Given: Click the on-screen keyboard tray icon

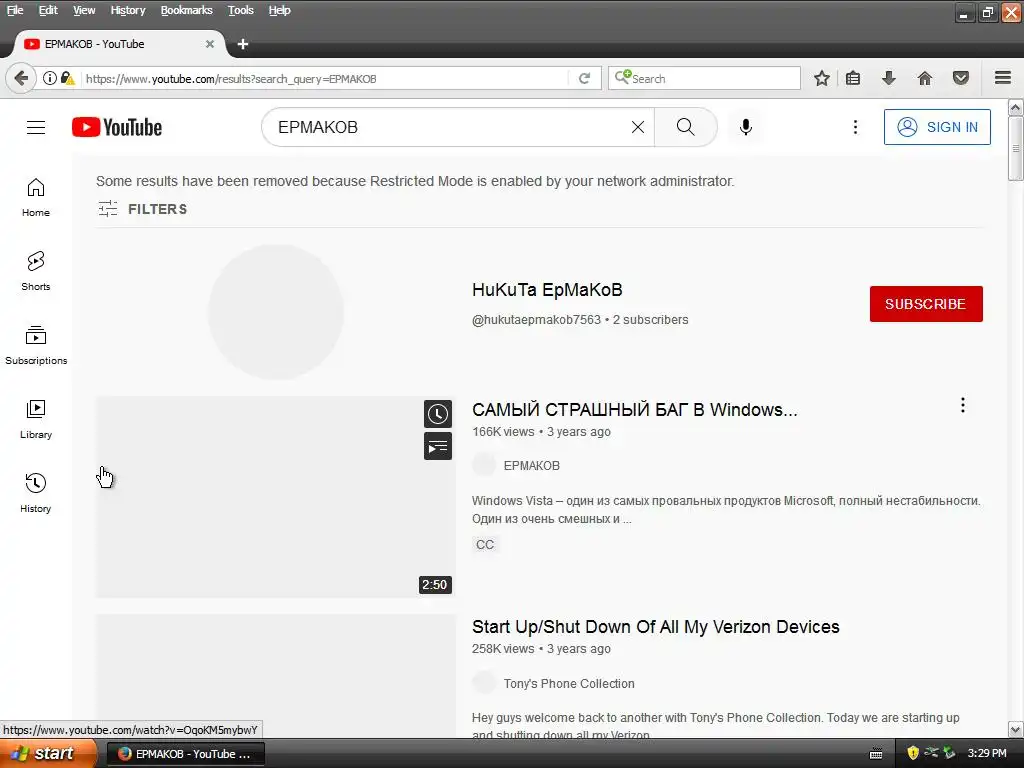Looking at the screenshot, I should 876,754.
